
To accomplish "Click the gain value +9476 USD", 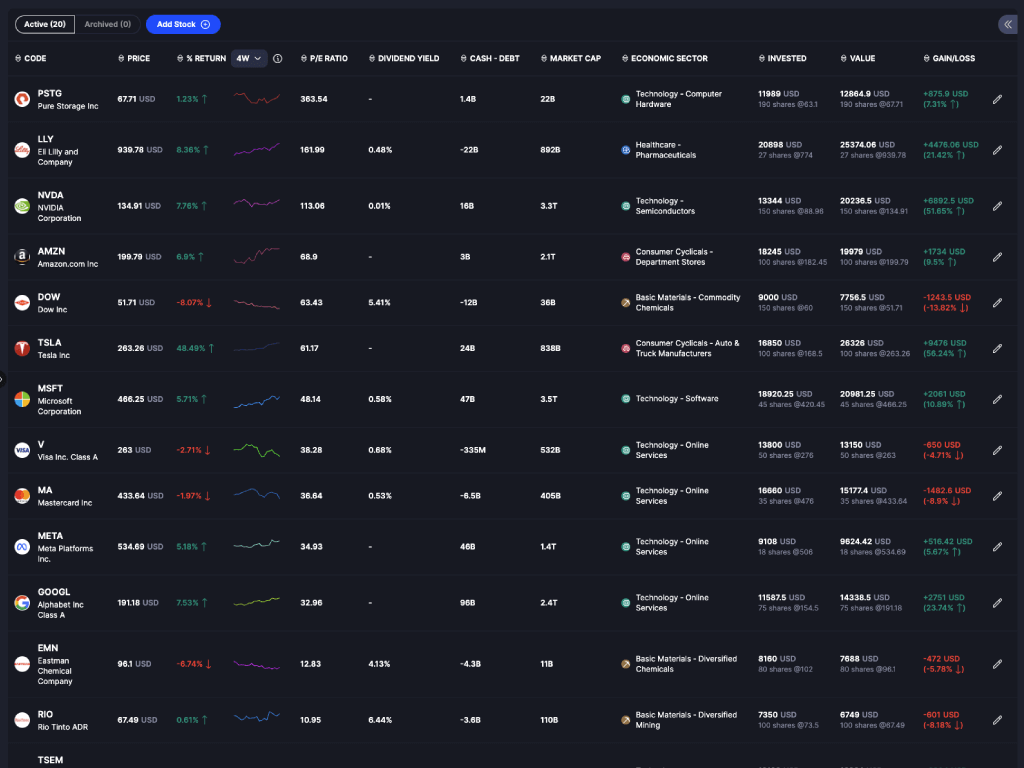I will (944, 344).
